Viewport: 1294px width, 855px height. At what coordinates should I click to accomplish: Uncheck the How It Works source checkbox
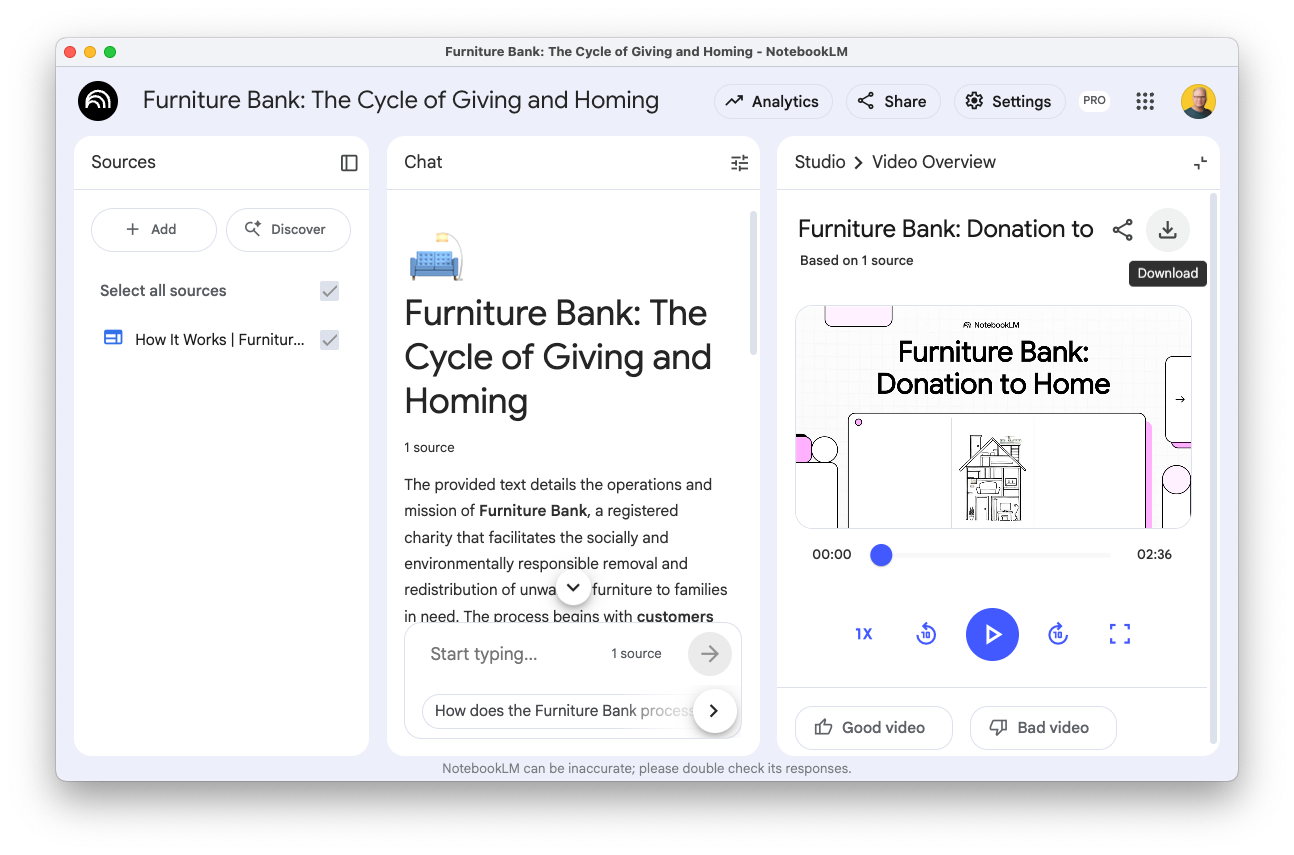(x=329, y=340)
